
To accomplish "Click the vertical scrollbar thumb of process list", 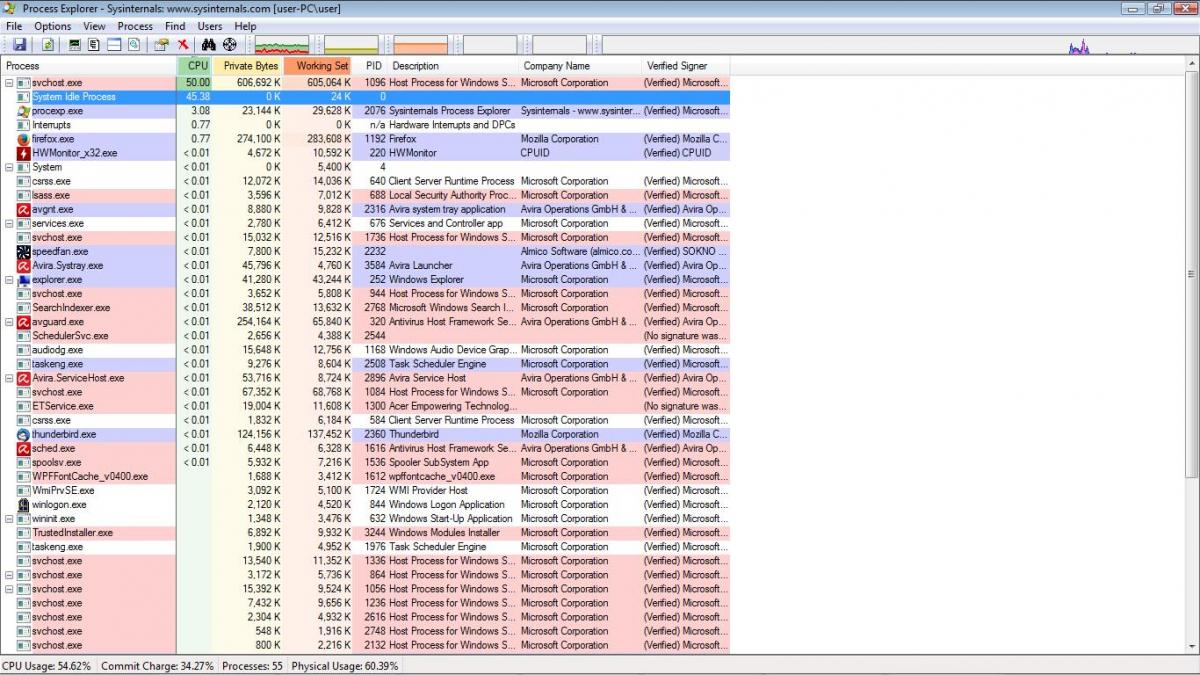I will pos(1192,273).
